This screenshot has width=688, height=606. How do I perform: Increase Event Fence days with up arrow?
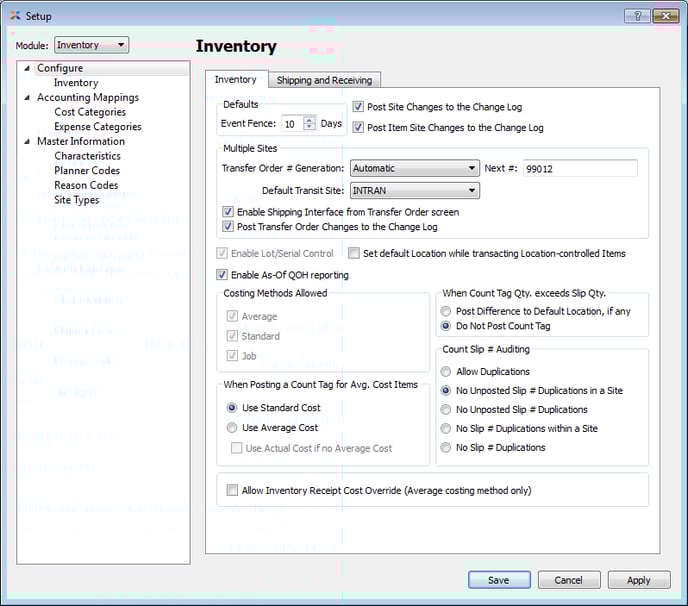(x=309, y=120)
